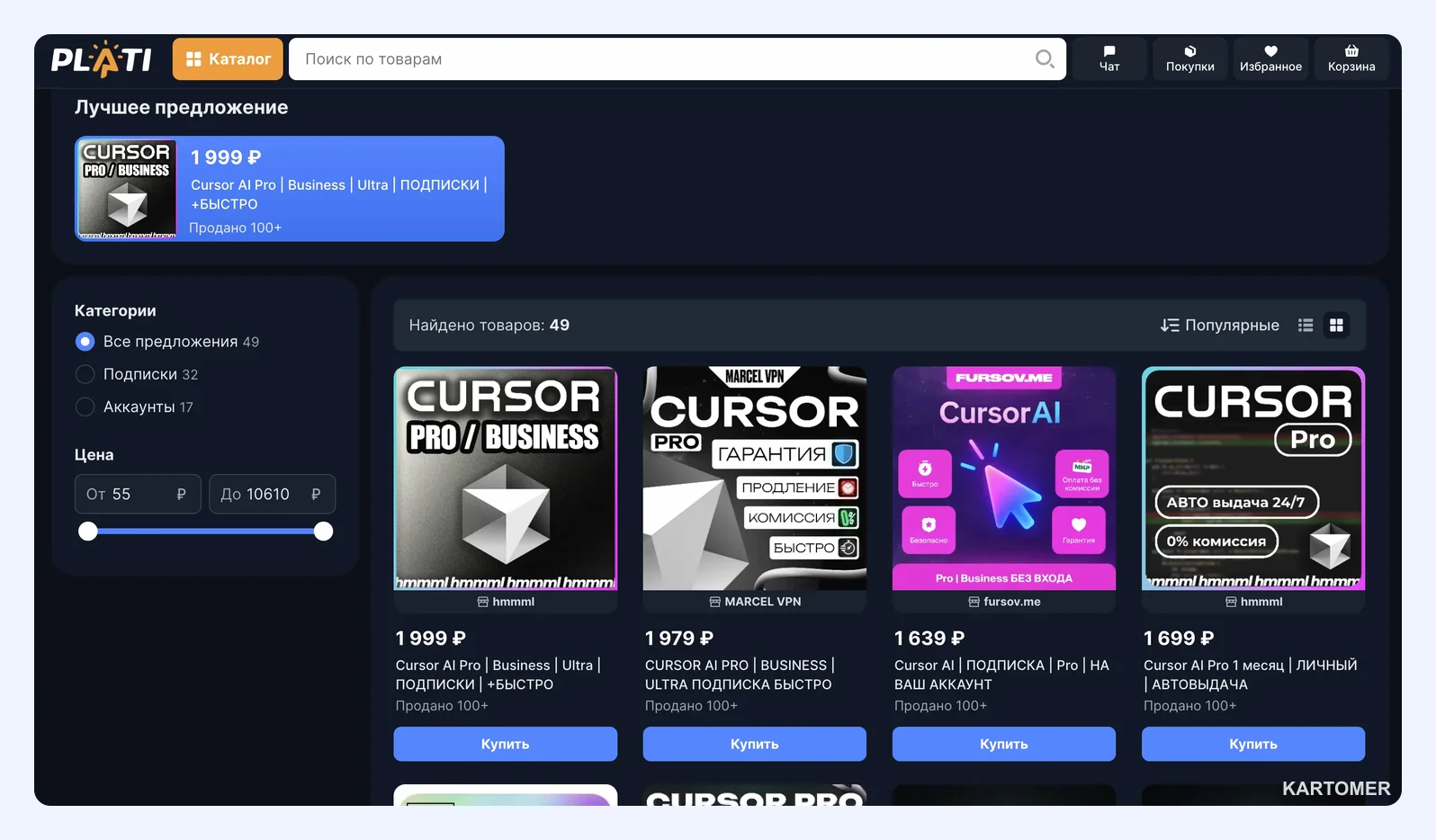Open the Cursor Pro АВТО выдача image
This screenshot has width=1436, height=840.
coord(1253,478)
